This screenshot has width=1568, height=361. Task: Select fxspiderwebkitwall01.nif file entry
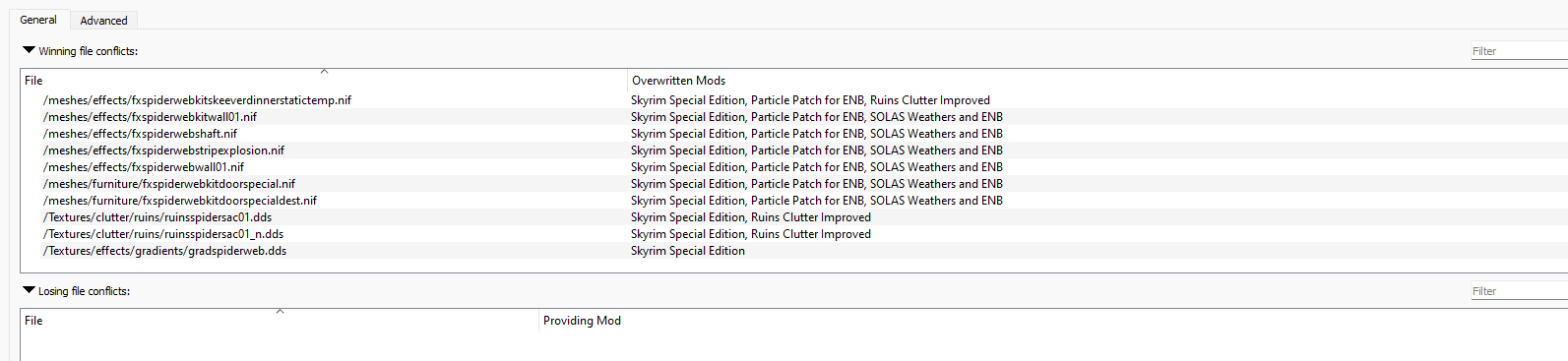[793, 117]
